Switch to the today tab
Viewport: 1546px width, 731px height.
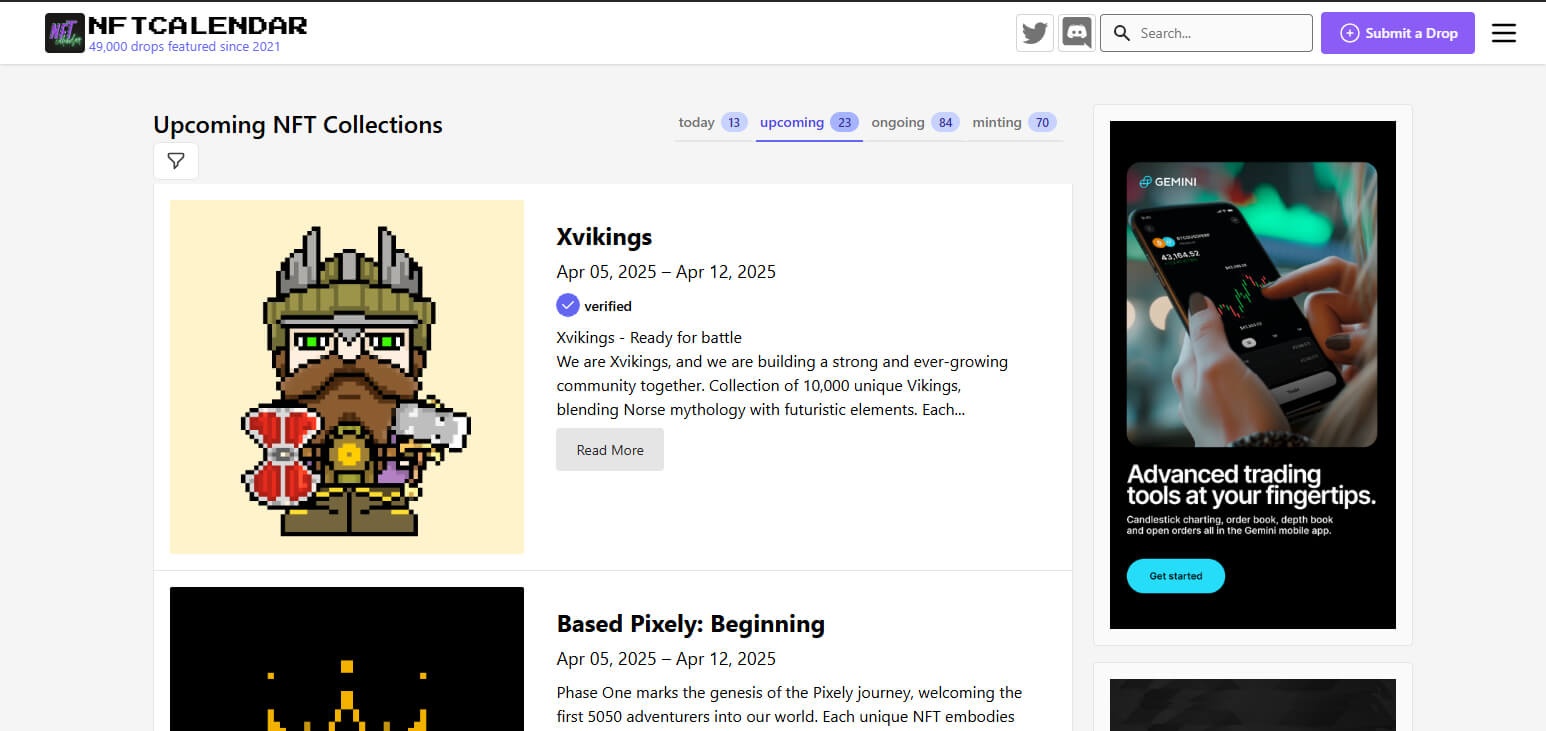tap(711, 123)
